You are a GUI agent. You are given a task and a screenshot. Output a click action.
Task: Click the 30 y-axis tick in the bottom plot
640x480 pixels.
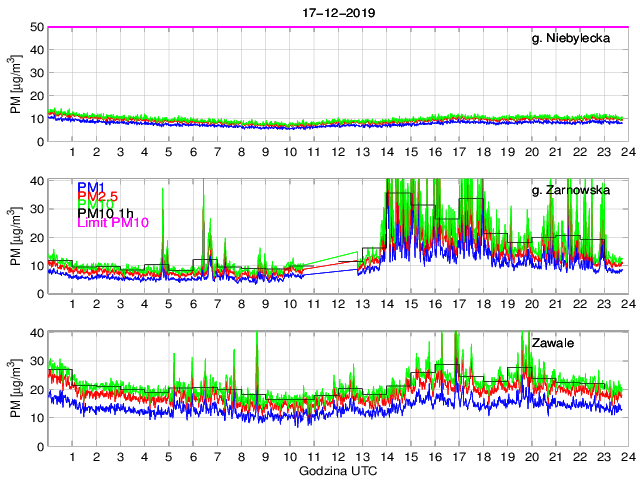click(35, 362)
